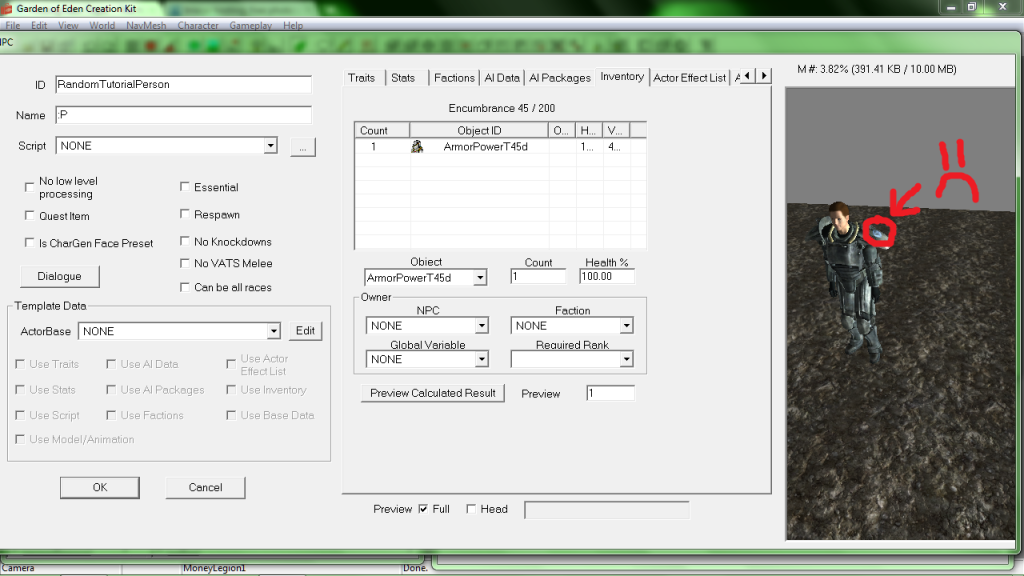Image resolution: width=1024 pixels, height=576 pixels.
Task: Open the Gameplay menu
Action: click(250, 25)
